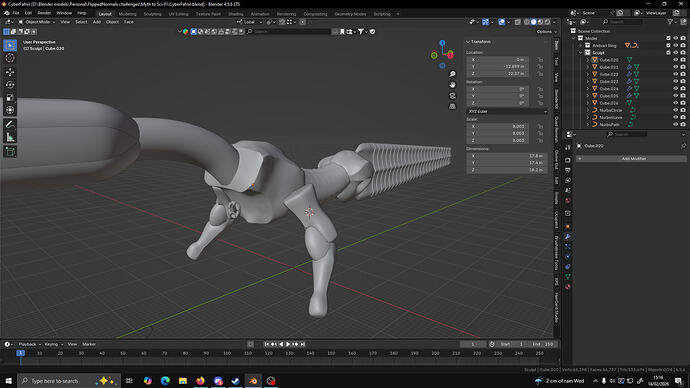Disable rendering for NurbsCurve camera icon

tap(683, 117)
